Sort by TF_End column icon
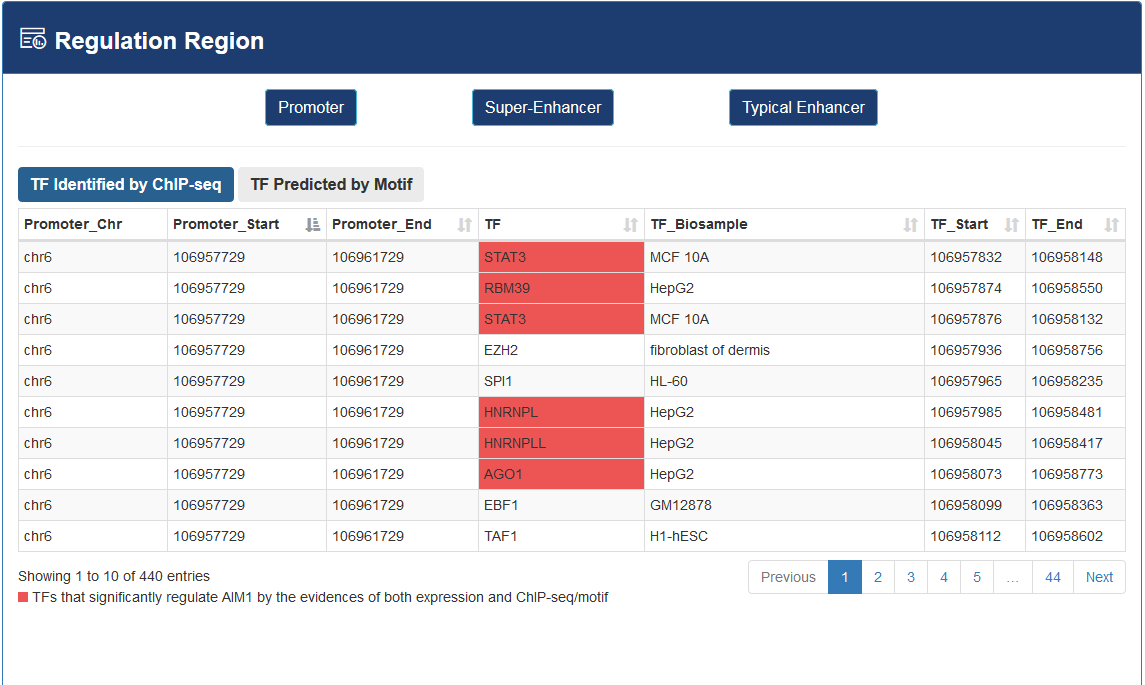The height and width of the screenshot is (685, 1145). [1111, 225]
